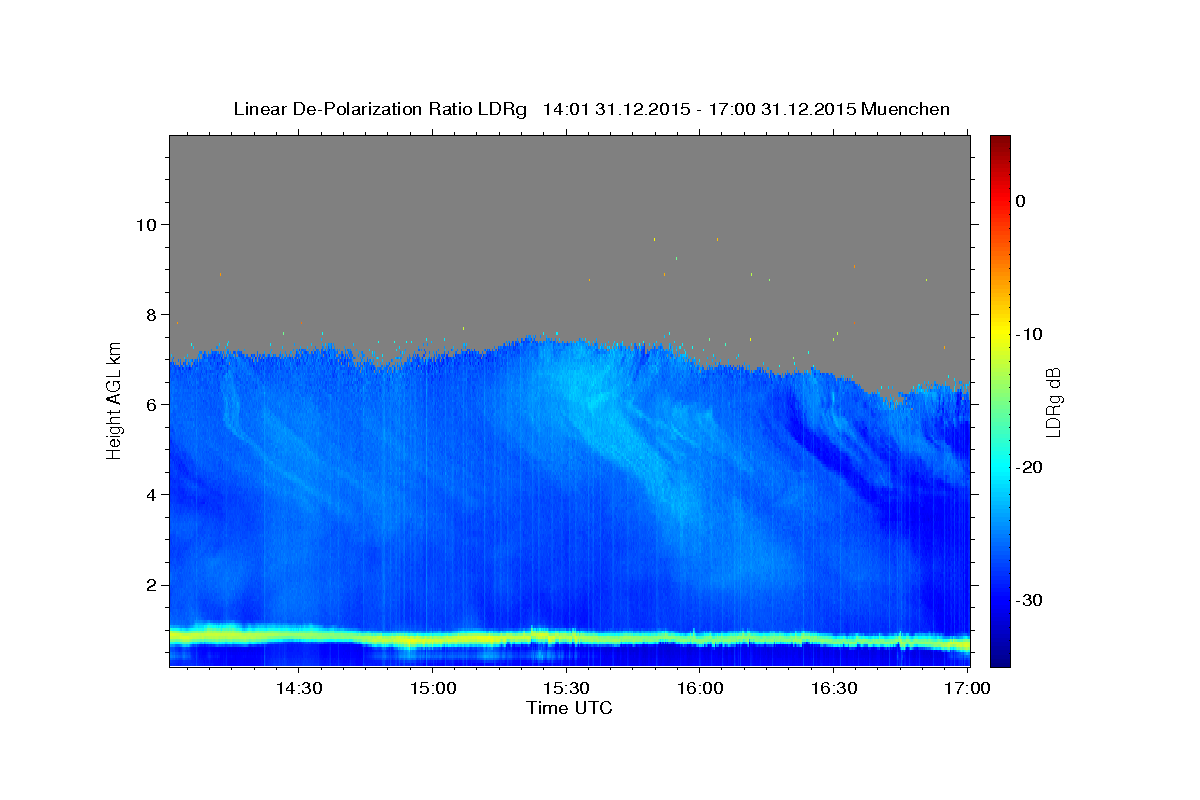The height and width of the screenshot is (800, 1200).
Task: Click the '17:00' time tick label
Action: [967, 688]
